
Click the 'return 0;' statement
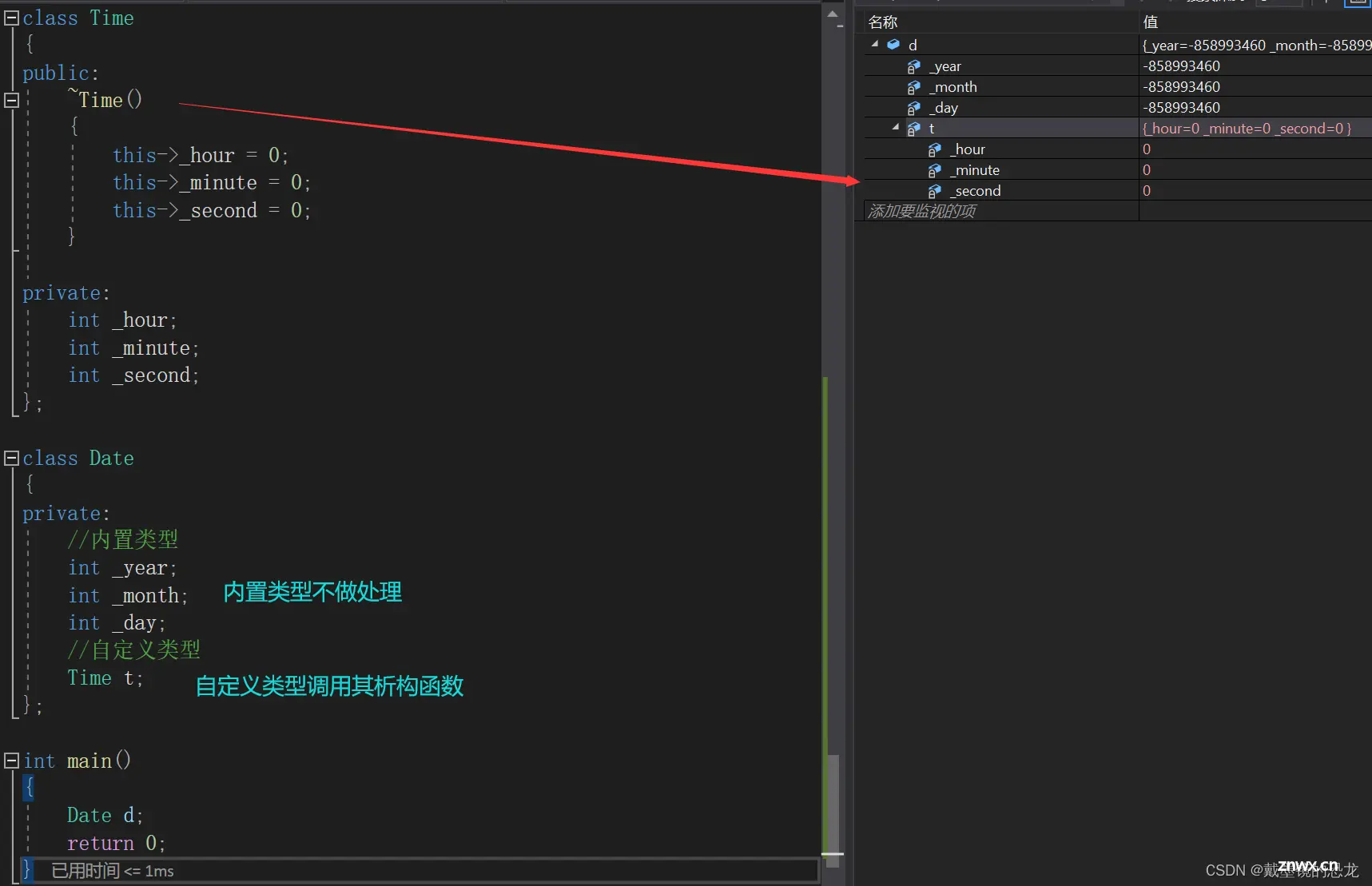pyautogui.click(x=117, y=844)
